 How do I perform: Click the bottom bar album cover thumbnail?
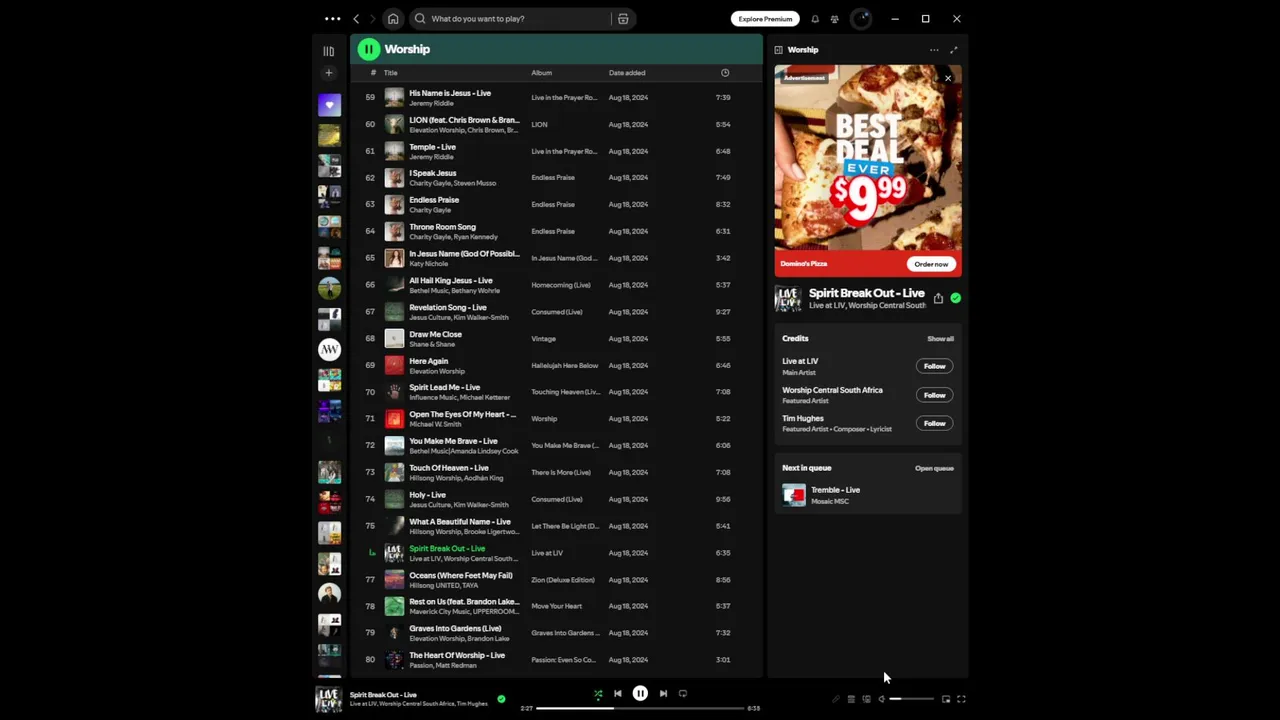tap(328, 699)
